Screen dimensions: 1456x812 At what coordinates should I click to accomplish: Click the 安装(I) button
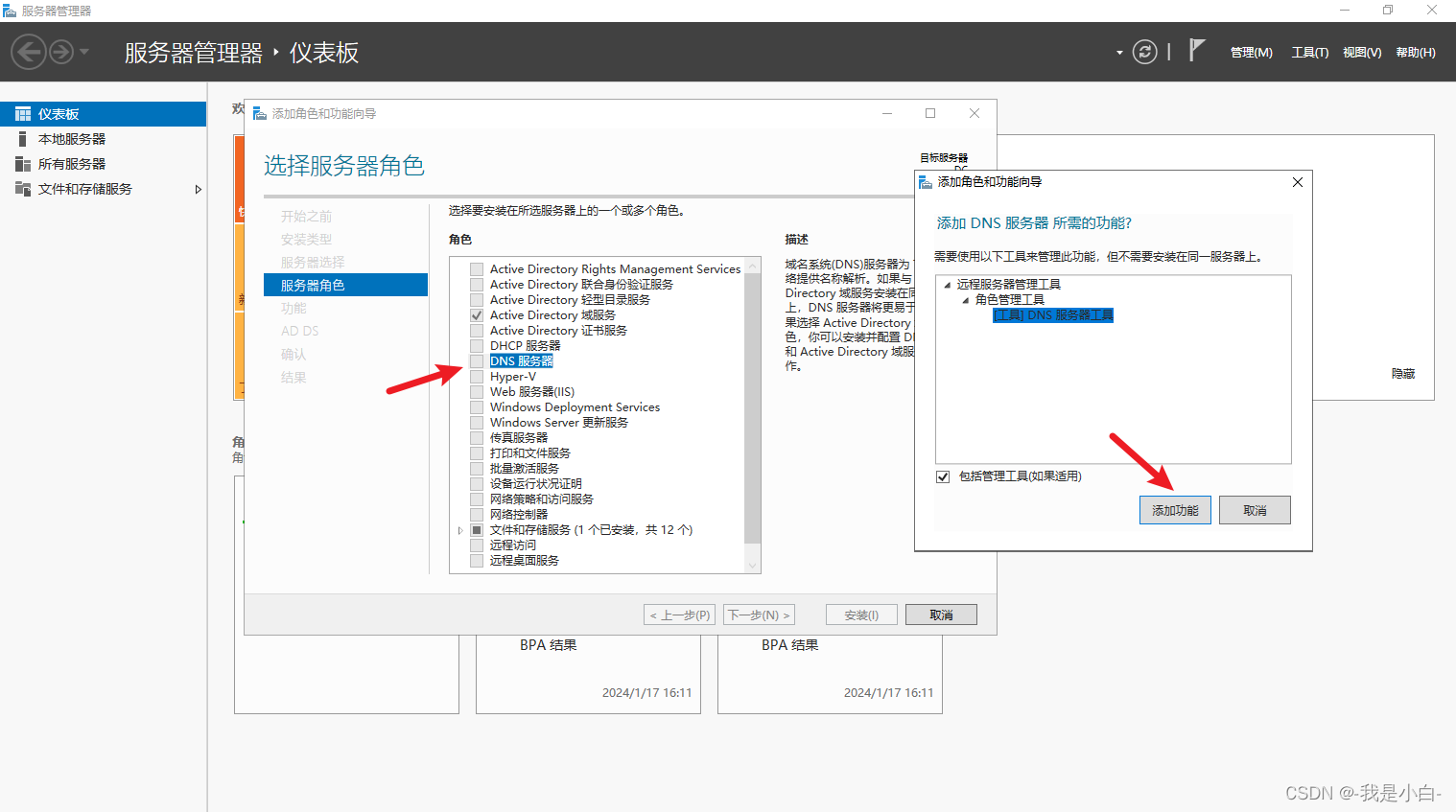click(x=861, y=615)
